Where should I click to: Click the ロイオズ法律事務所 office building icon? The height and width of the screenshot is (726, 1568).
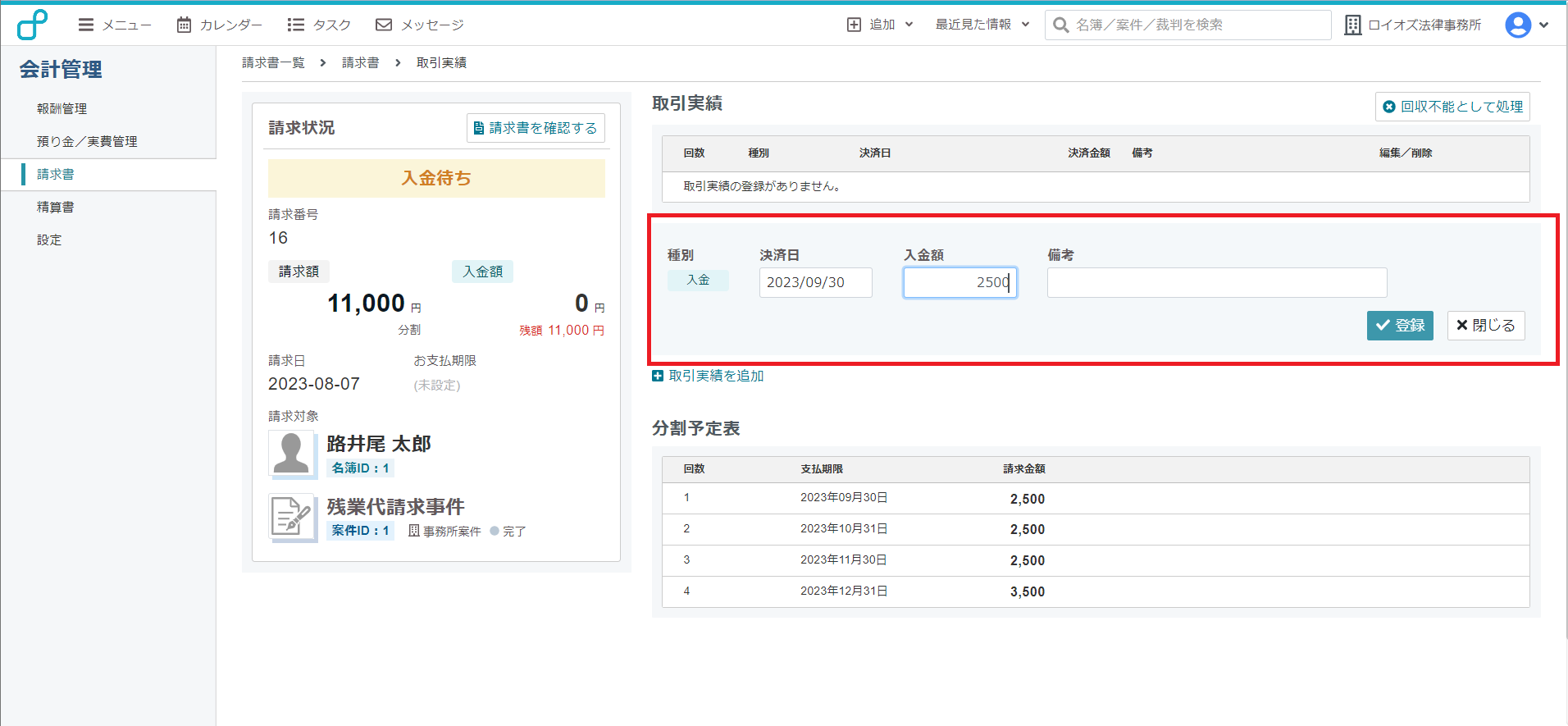pos(1352,25)
